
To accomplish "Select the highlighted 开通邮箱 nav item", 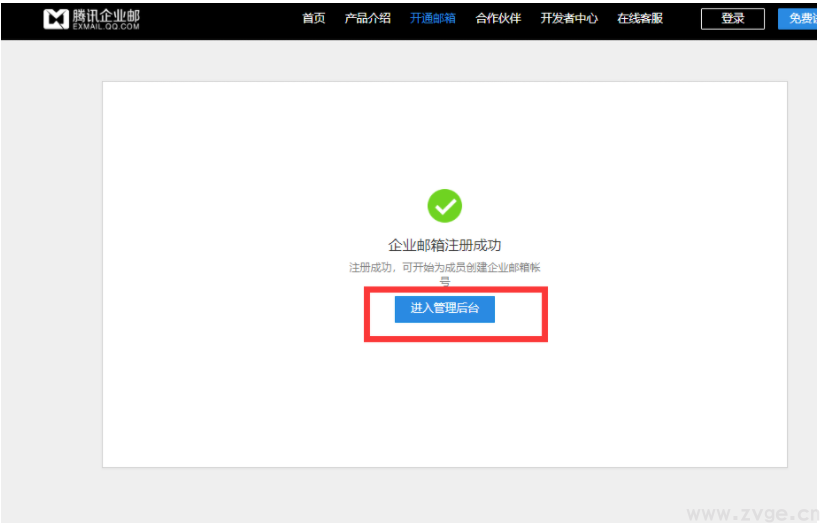I will [432, 18].
